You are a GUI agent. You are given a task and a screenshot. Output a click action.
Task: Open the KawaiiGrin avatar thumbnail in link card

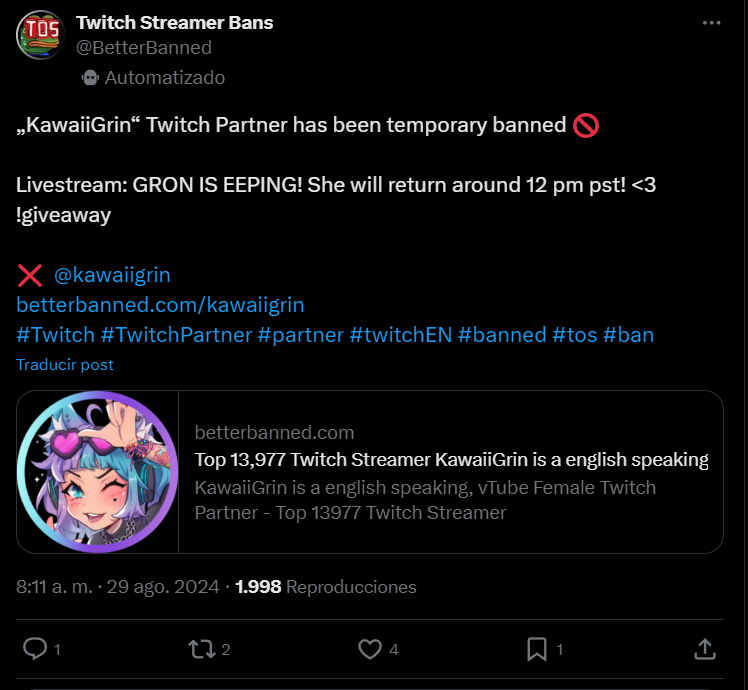pyautogui.click(x=98, y=472)
